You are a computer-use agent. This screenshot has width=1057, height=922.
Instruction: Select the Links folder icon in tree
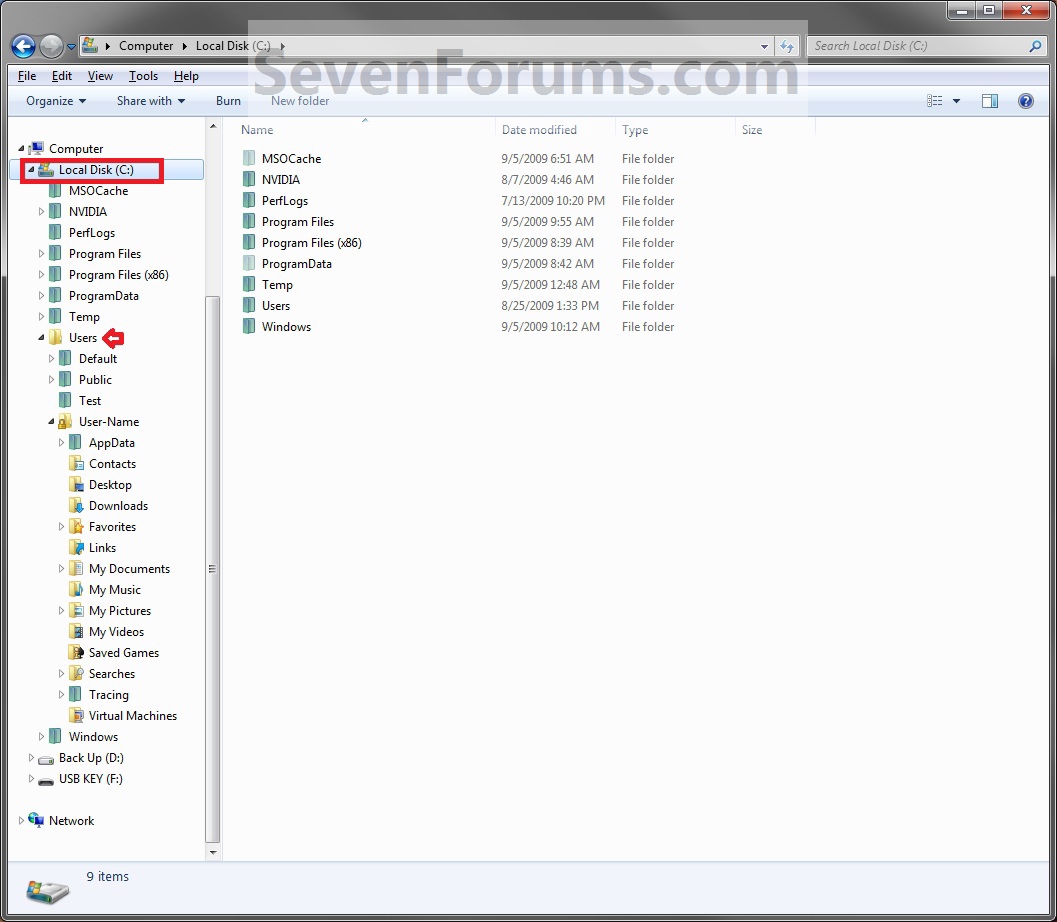pos(76,547)
